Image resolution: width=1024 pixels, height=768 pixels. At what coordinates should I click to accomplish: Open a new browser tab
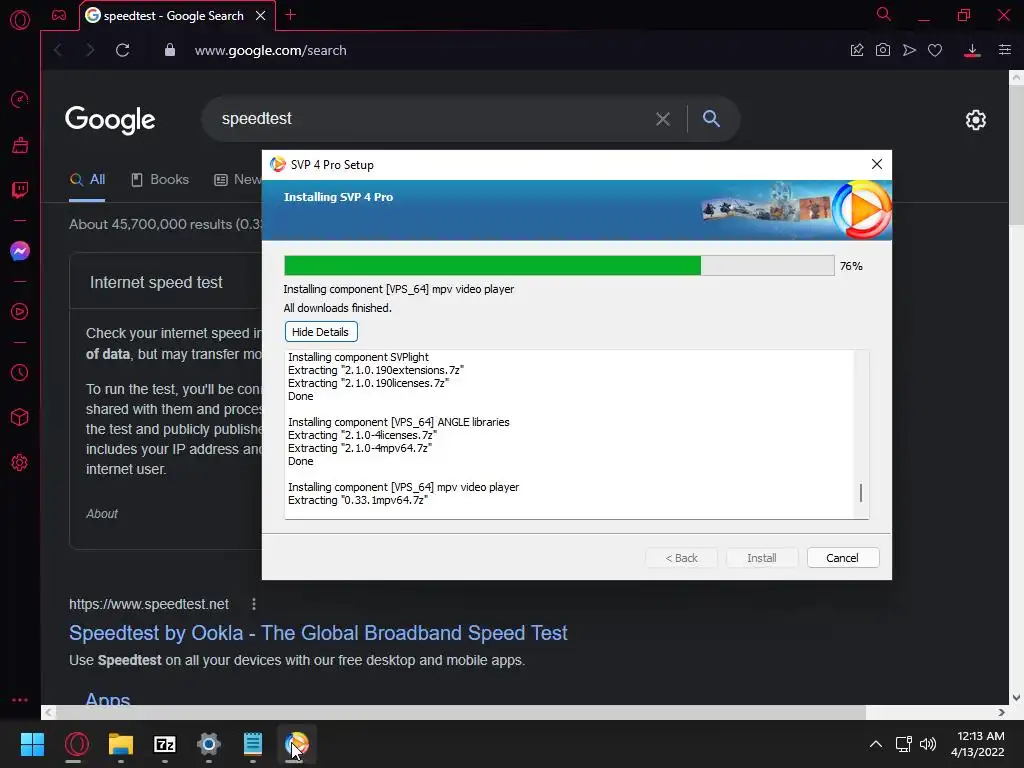pos(291,15)
